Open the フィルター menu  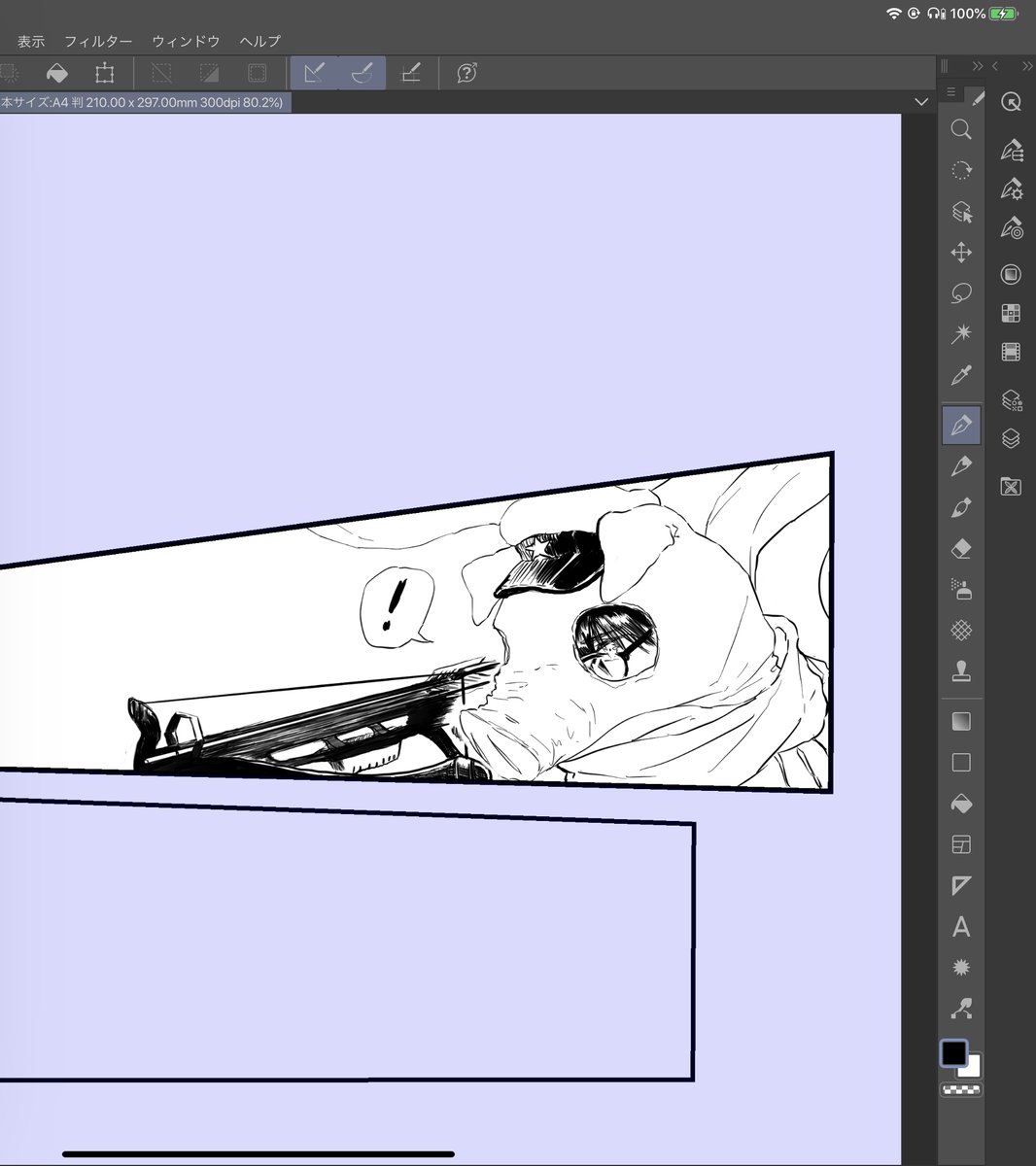click(98, 41)
